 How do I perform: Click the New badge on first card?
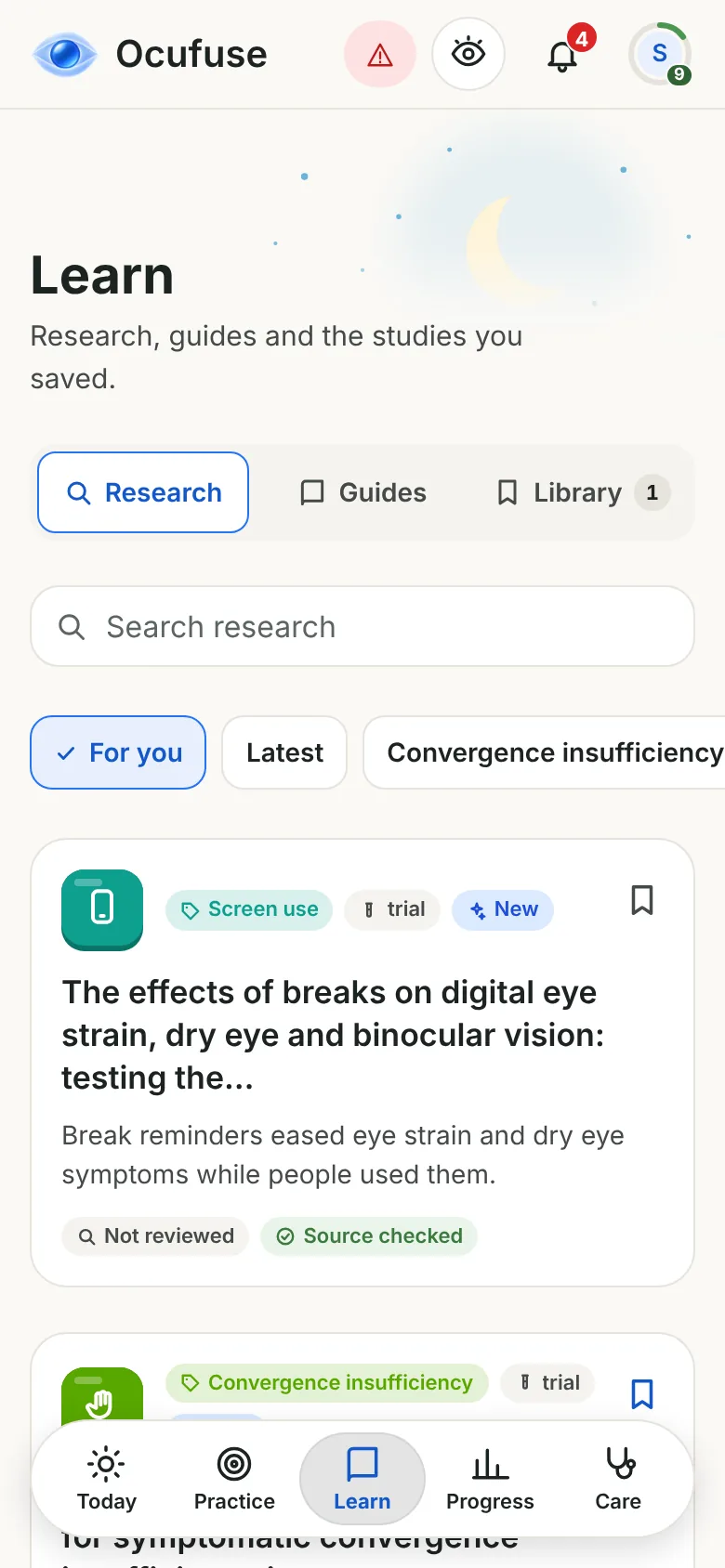point(503,909)
